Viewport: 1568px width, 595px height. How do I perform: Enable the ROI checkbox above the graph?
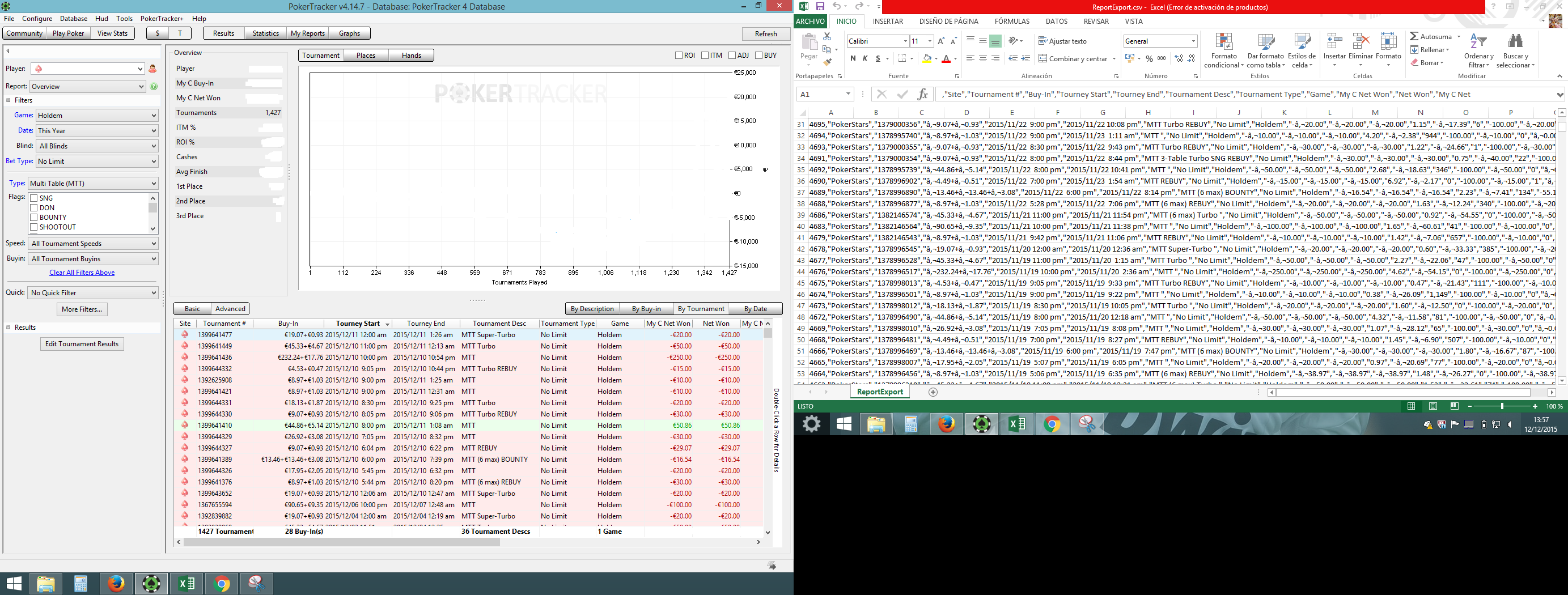click(679, 56)
